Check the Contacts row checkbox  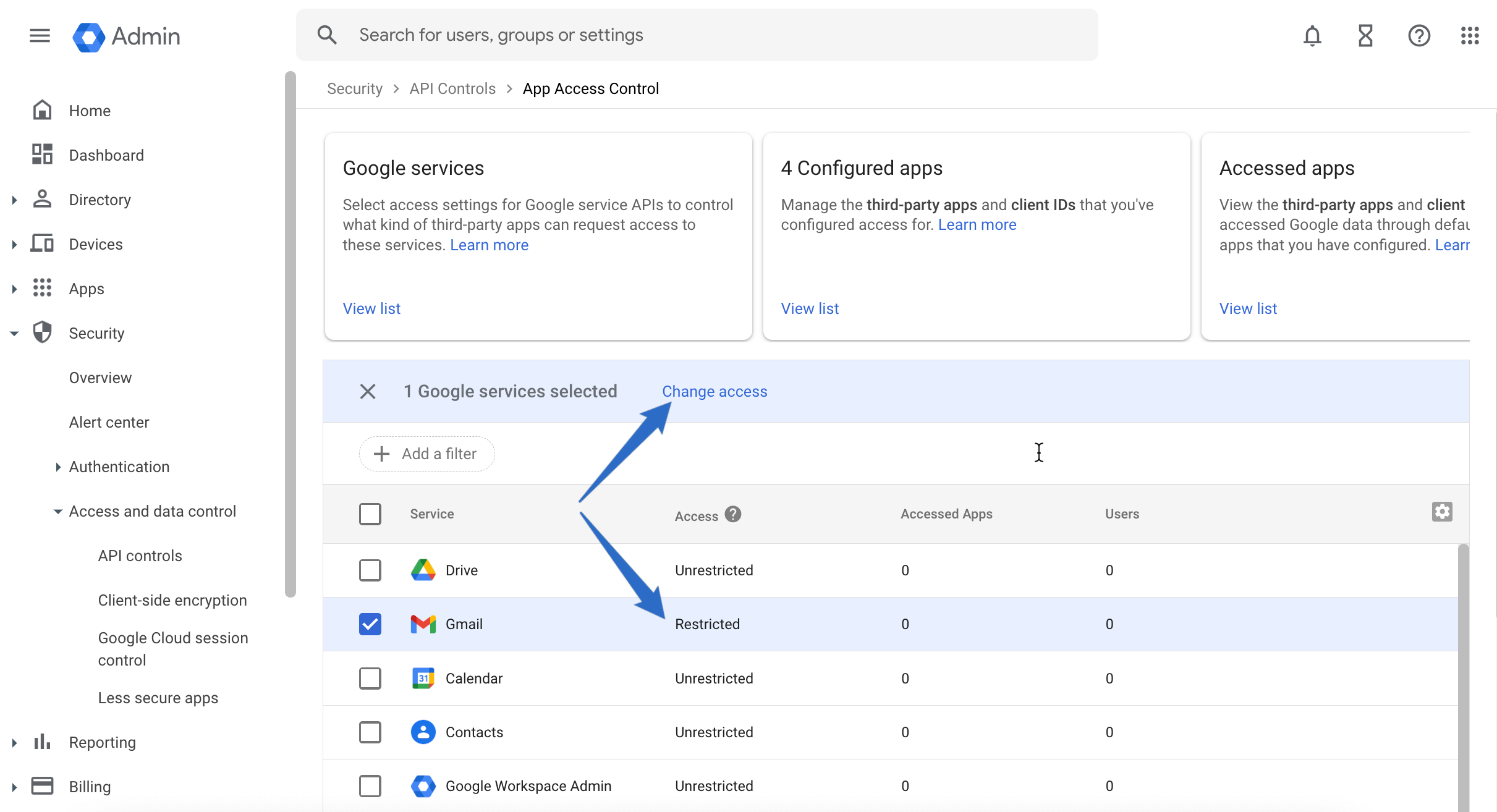[x=370, y=732]
